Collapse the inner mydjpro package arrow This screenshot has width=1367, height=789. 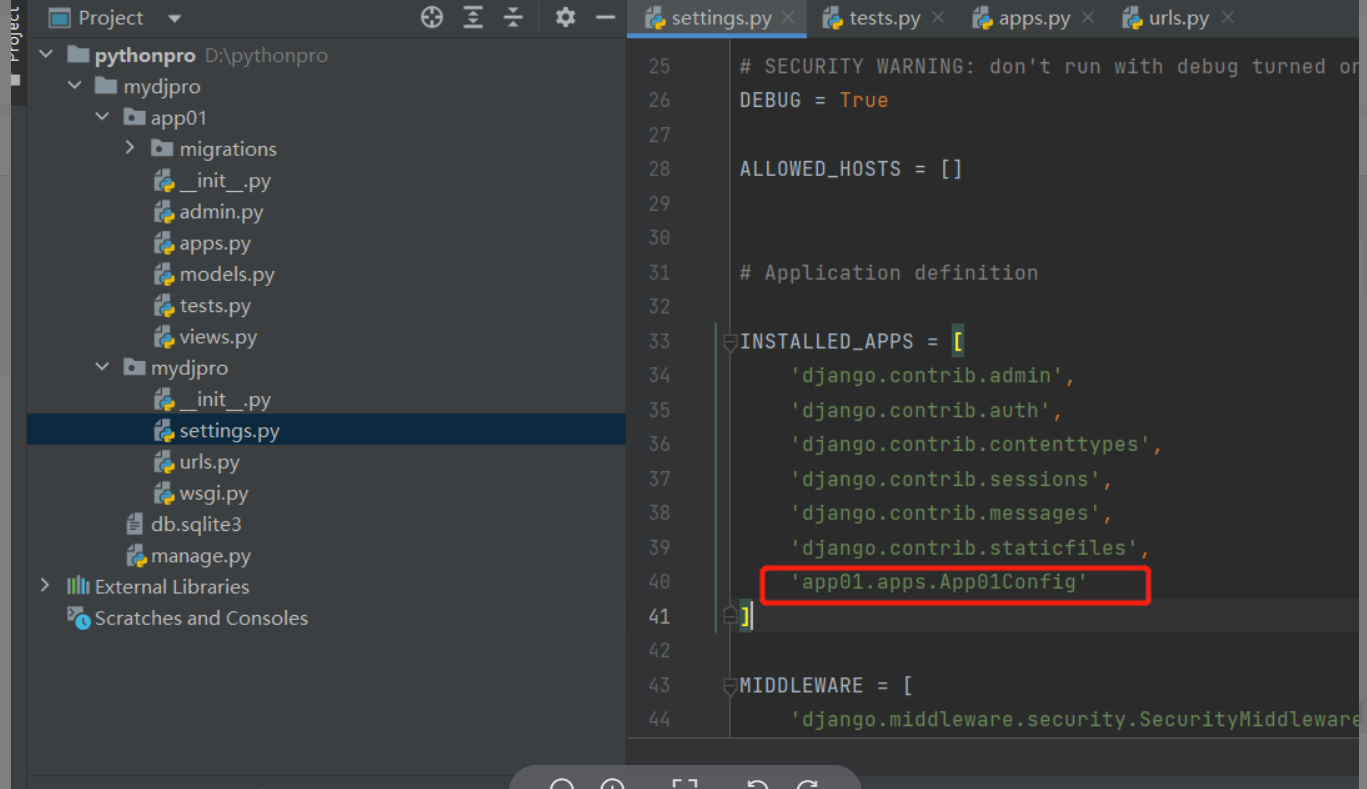(x=102, y=367)
